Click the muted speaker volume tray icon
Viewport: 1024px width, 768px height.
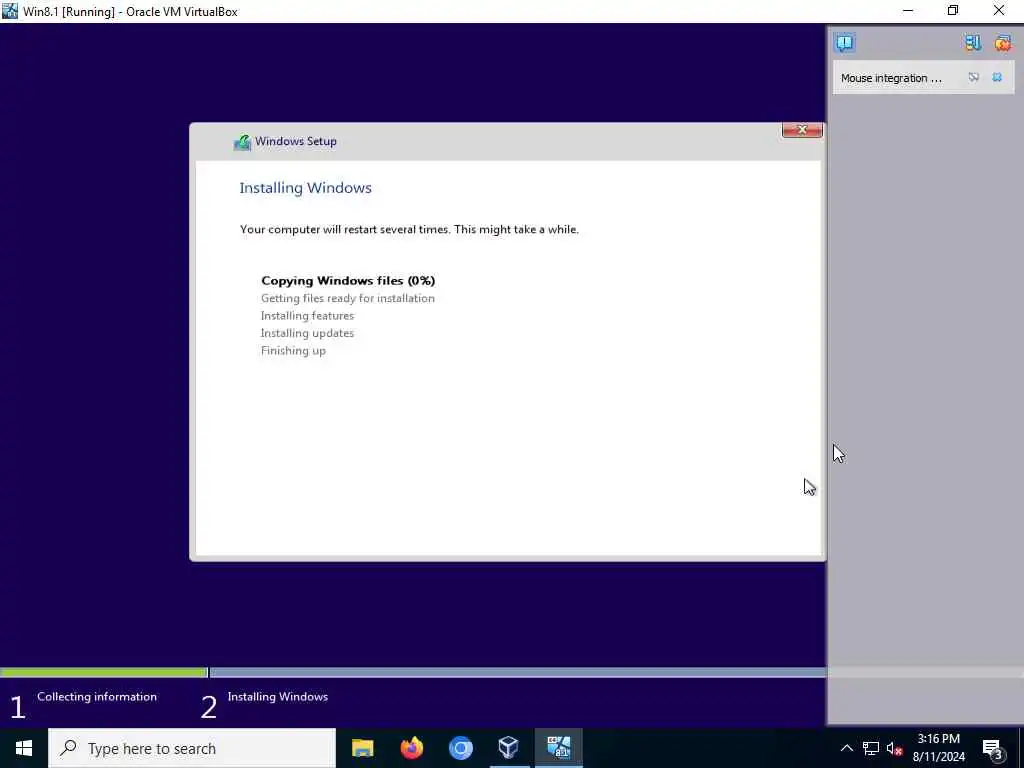(x=895, y=748)
